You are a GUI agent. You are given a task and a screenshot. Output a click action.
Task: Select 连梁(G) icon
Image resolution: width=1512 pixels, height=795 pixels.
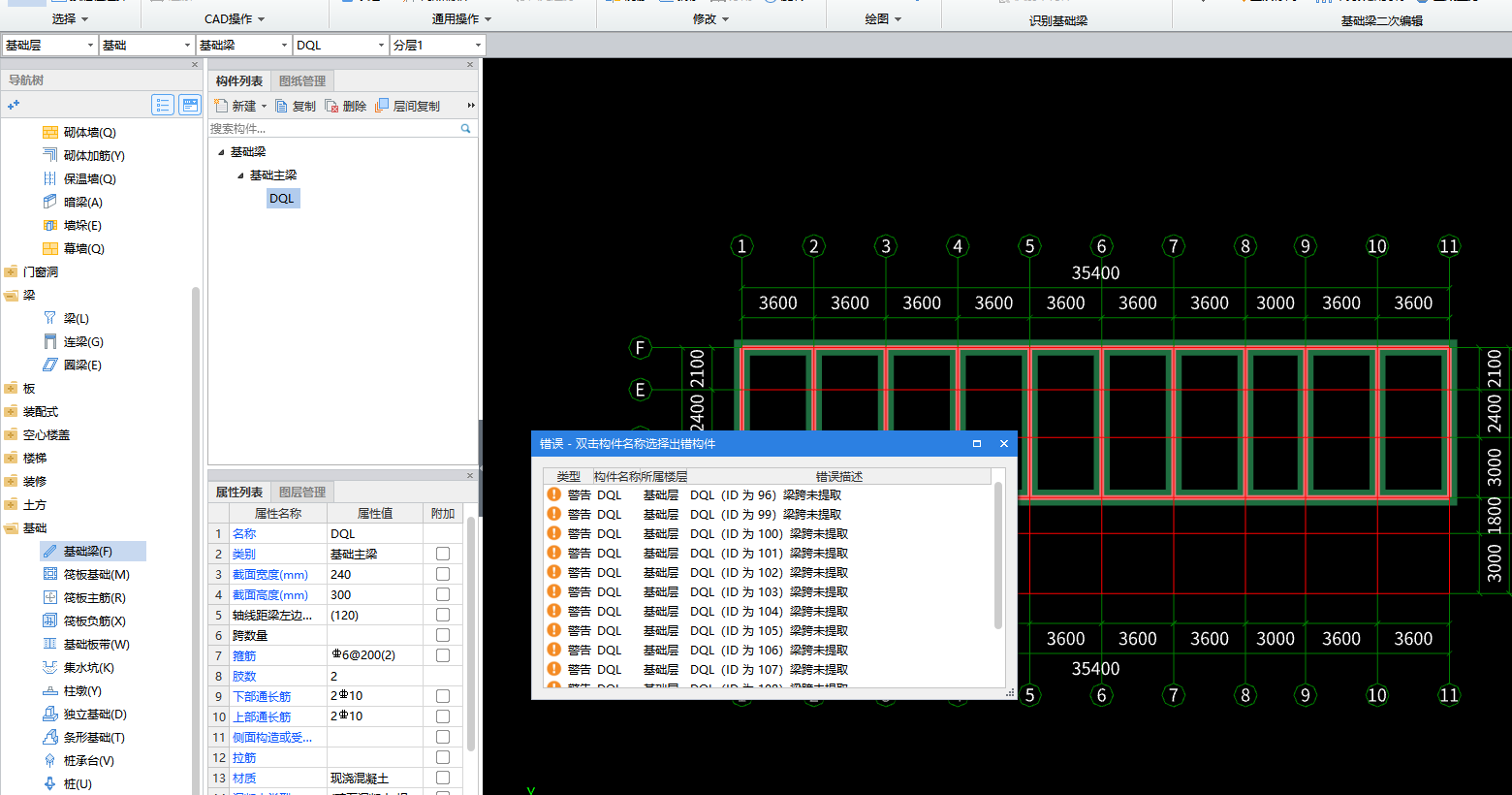coord(50,341)
